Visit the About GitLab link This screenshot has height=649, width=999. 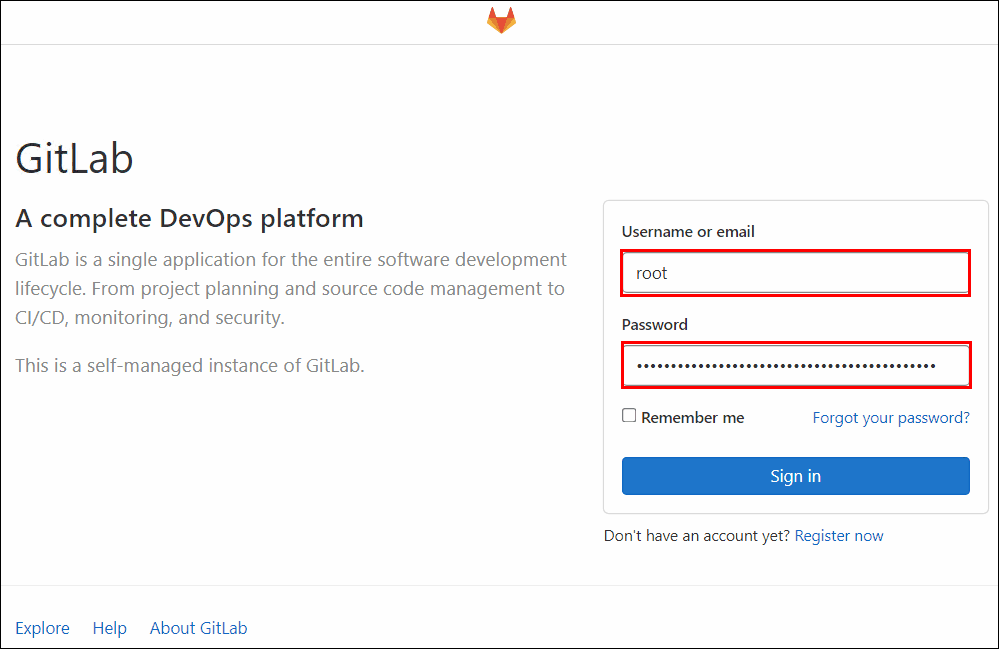pos(198,628)
